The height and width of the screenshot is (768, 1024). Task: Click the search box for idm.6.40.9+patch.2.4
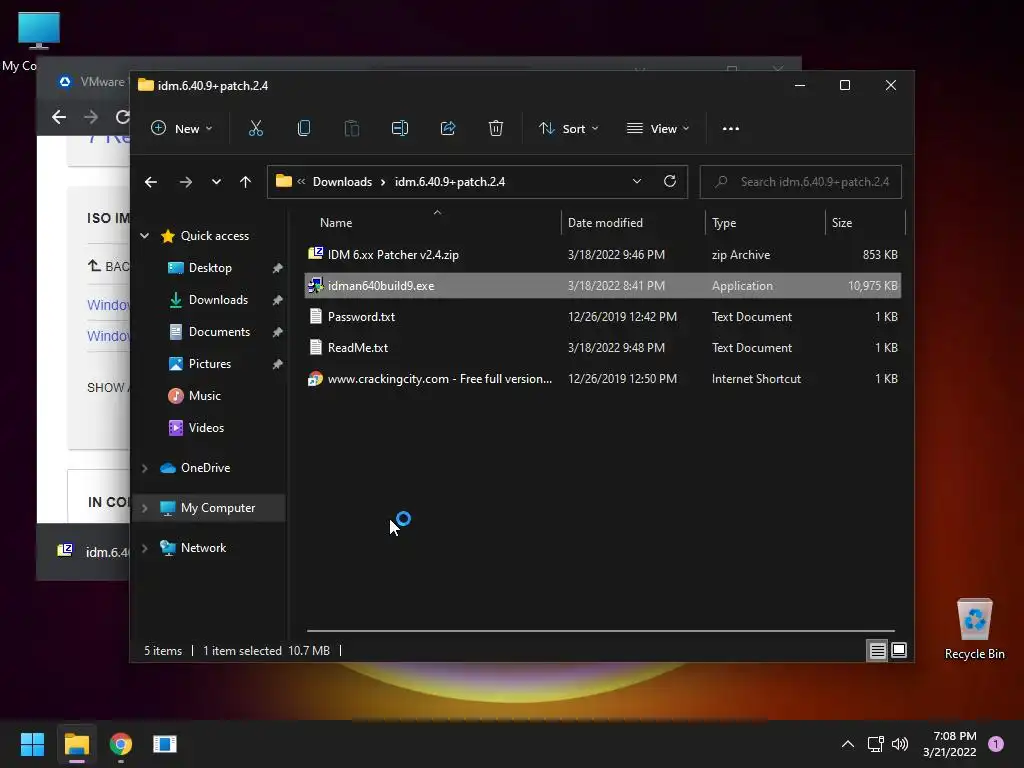(801, 182)
